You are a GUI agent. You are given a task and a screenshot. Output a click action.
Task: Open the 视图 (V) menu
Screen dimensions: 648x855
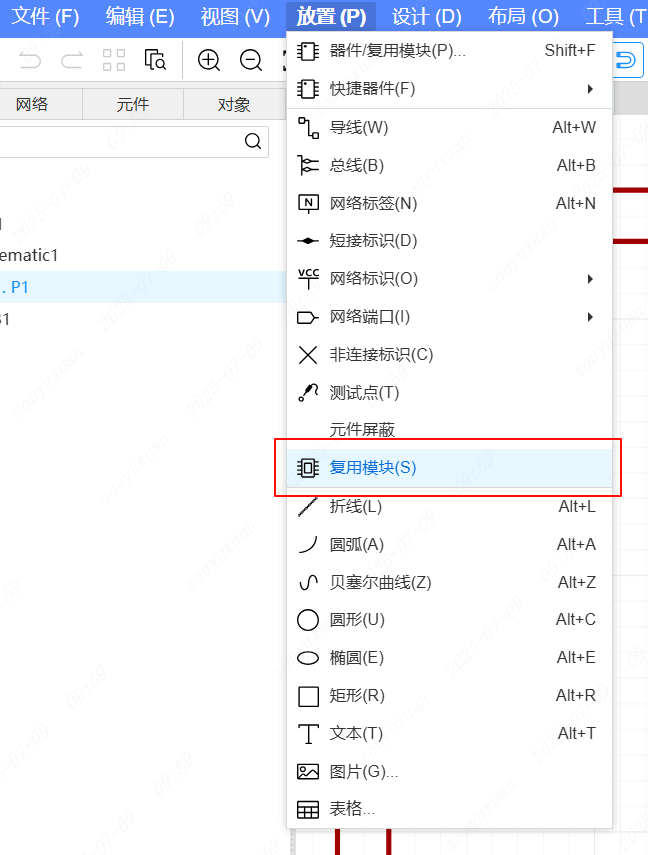click(x=235, y=16)
